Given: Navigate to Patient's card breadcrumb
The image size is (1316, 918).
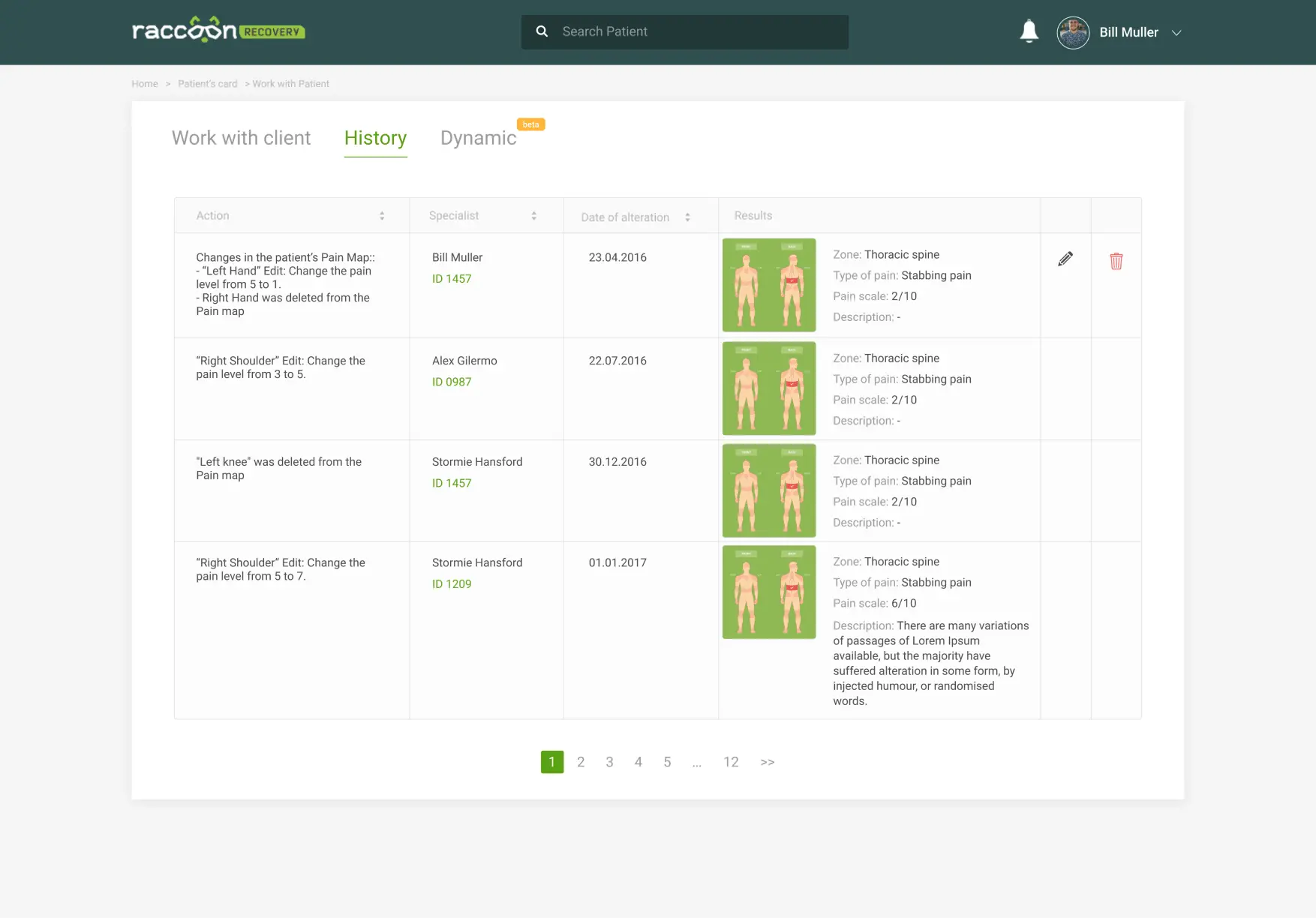Looking at the screenshot, I should point(207,84).
